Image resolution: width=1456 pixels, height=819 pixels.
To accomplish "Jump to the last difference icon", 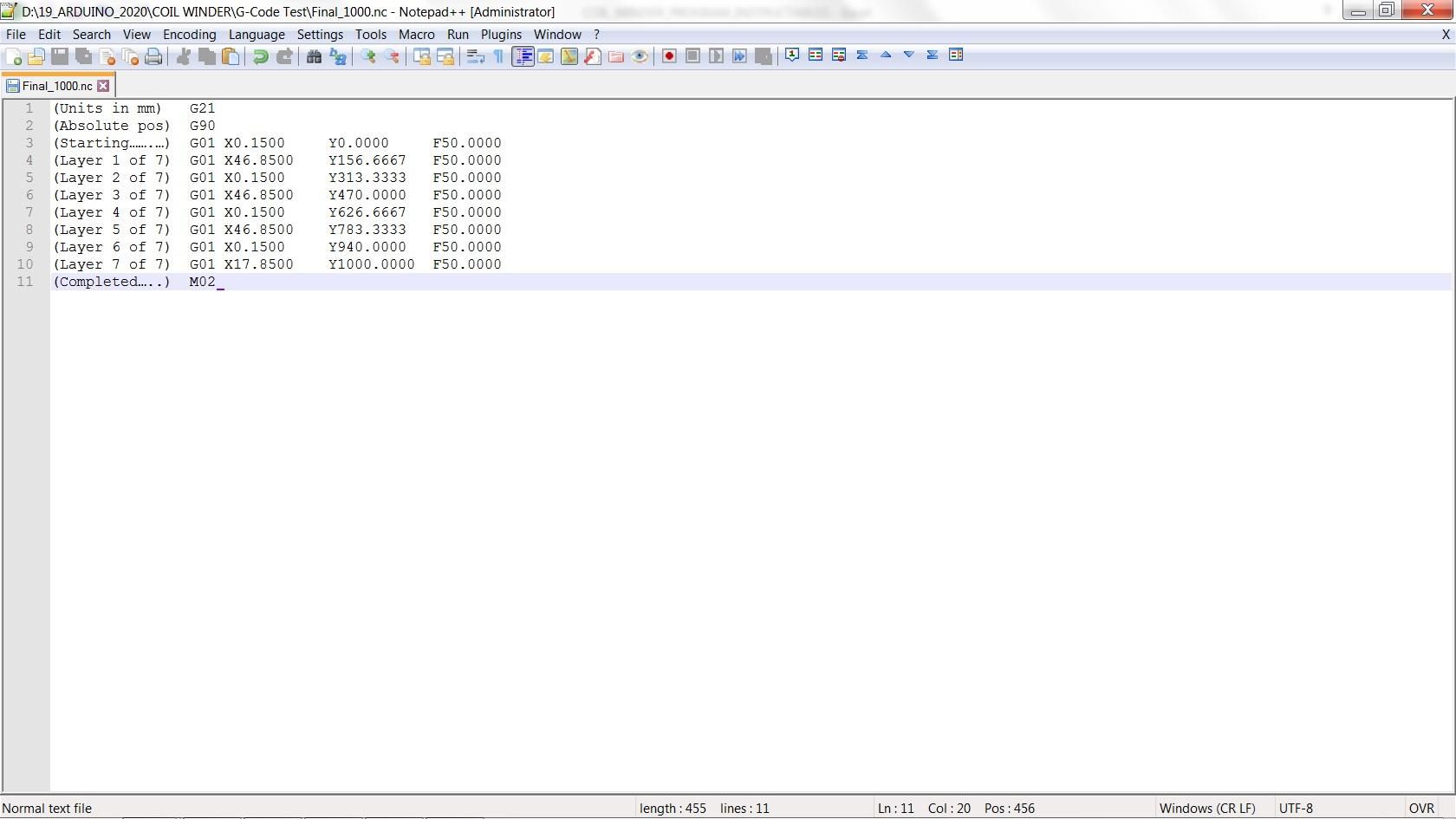I will 933,55.
